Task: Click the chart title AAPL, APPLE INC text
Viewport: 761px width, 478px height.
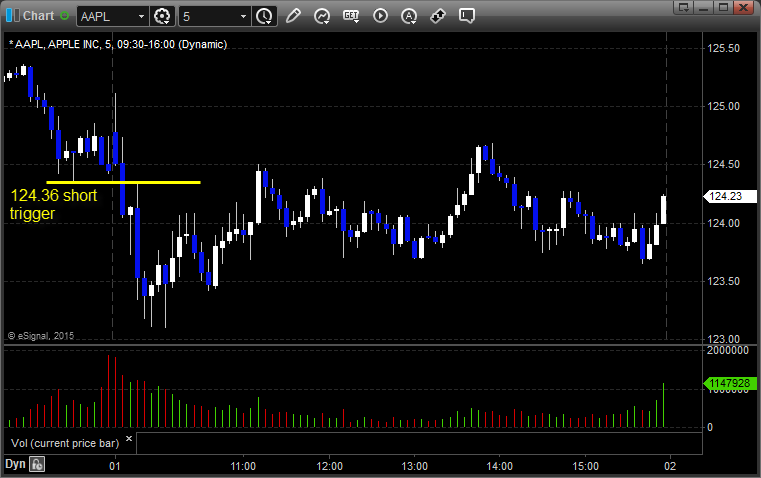Action: 118,44
